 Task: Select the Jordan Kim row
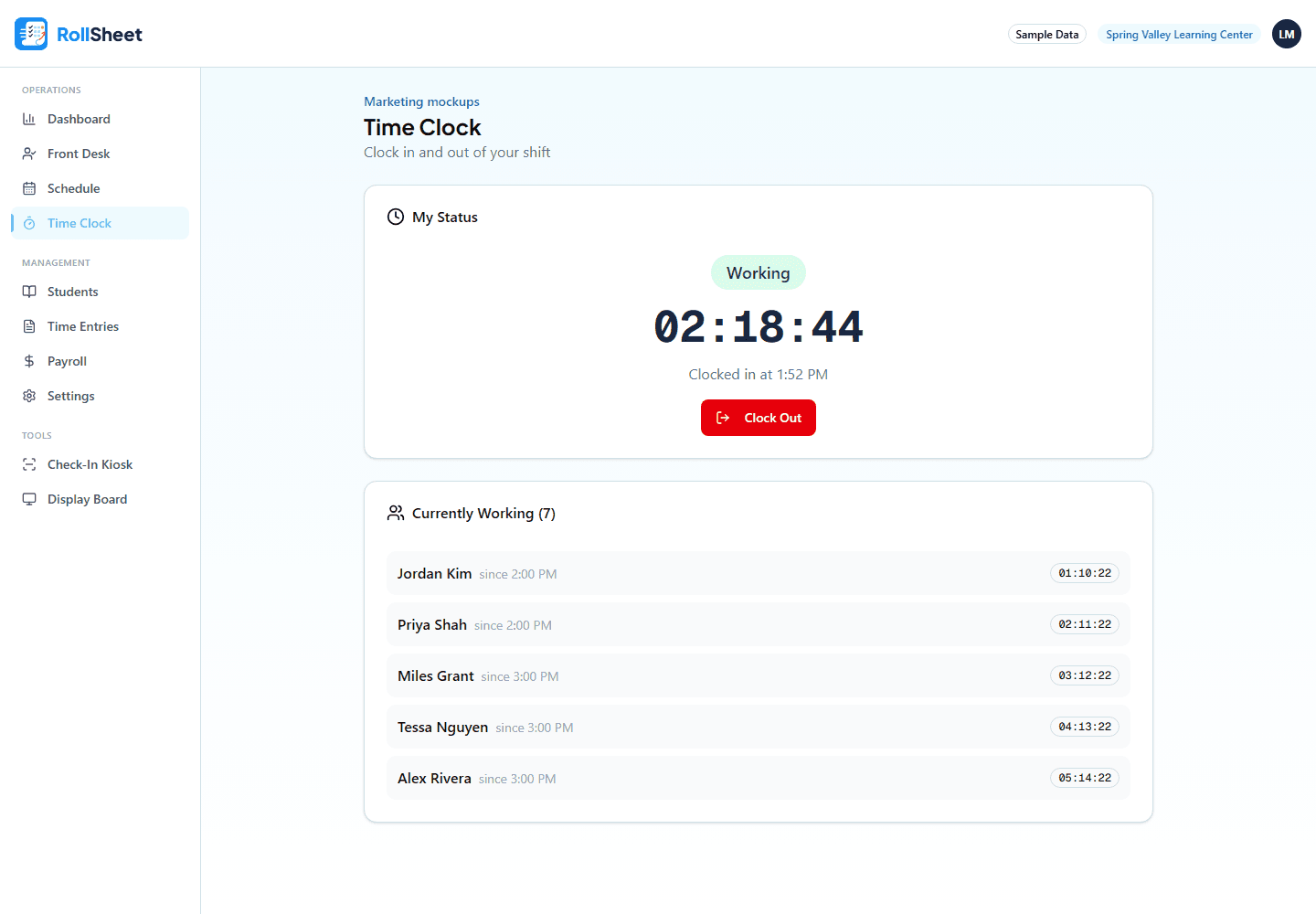(759, 573)
